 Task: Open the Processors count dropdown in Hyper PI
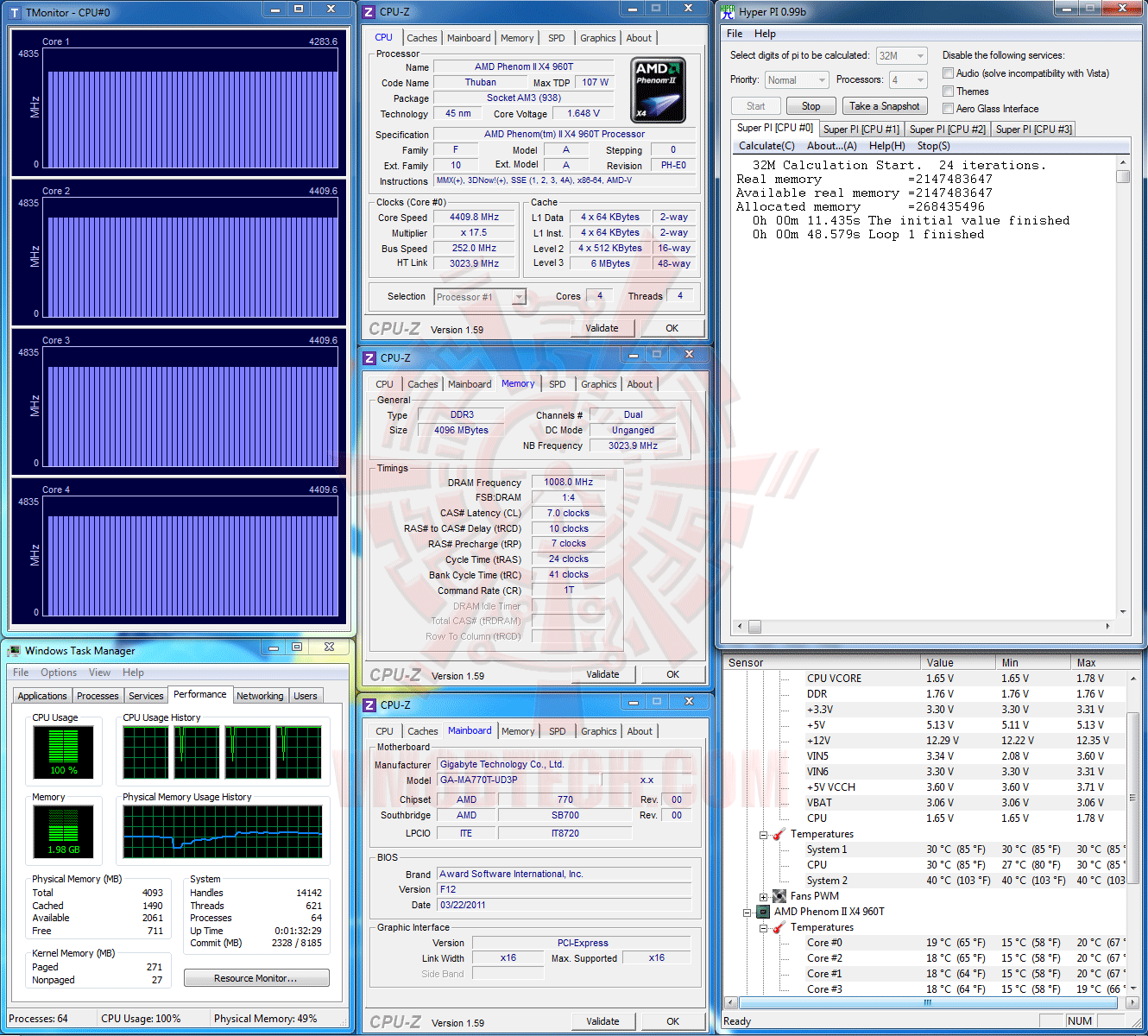tap(909, 80)
